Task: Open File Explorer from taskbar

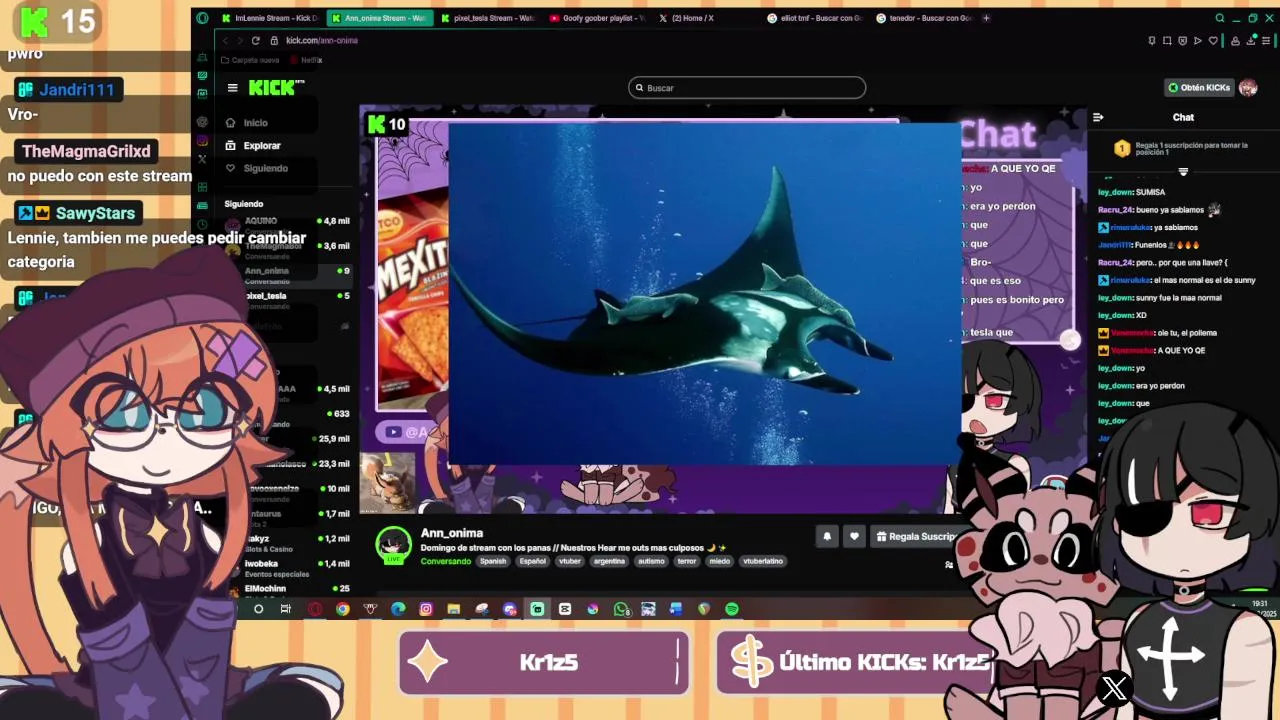Action: [x=454, y=609]
